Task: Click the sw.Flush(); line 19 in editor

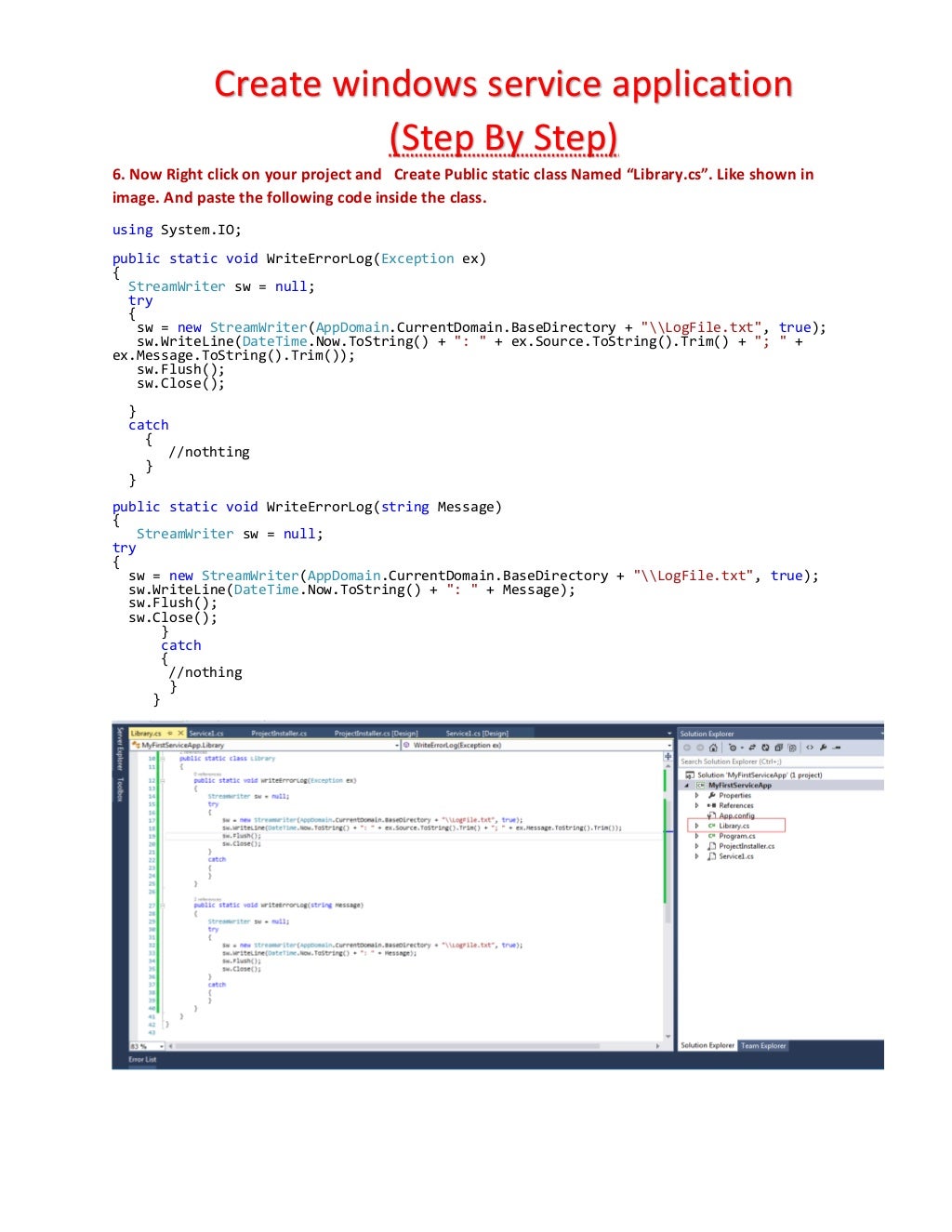Action: (x=242, y=836)
